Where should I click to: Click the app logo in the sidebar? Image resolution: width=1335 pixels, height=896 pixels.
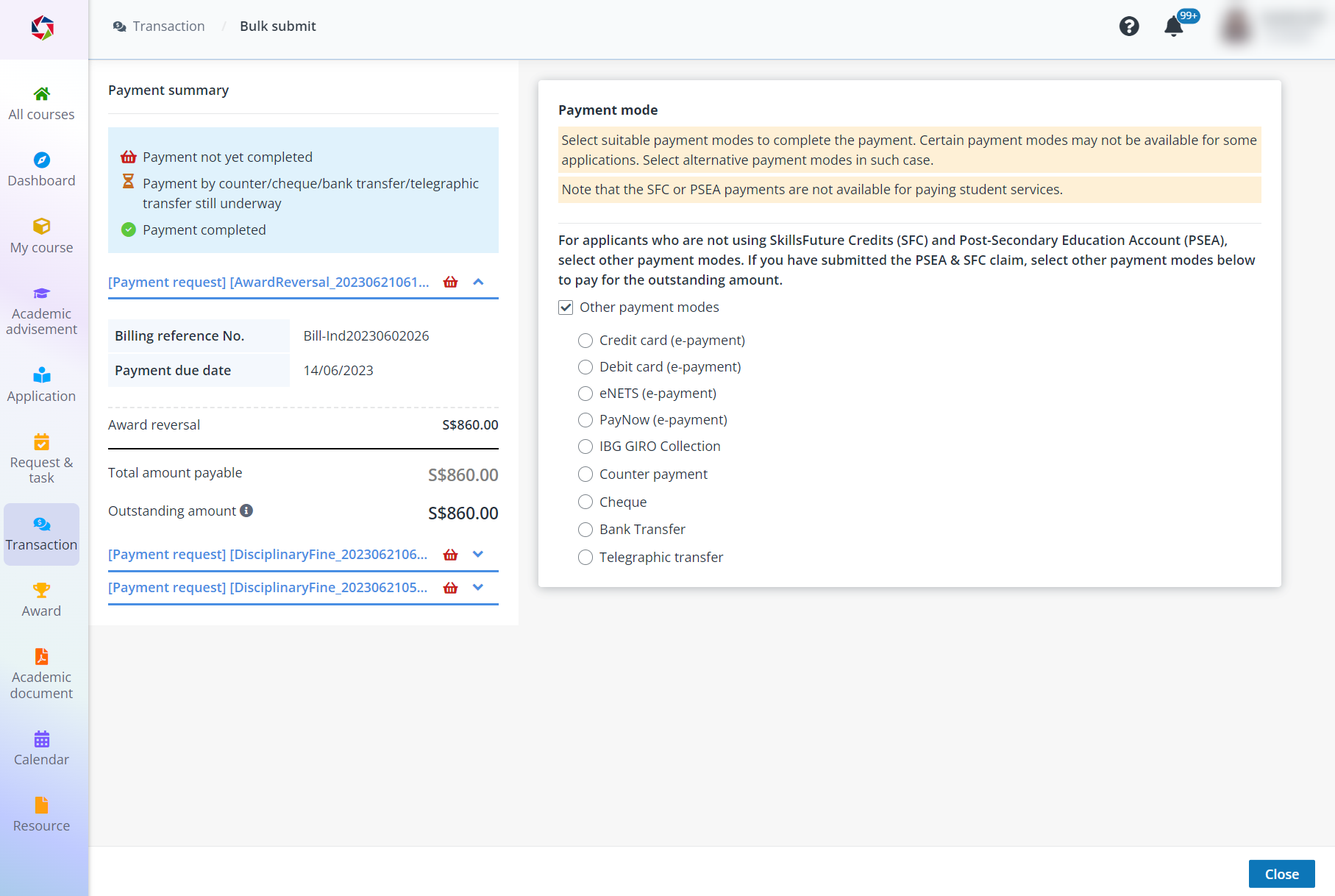[x=43, y=29]
